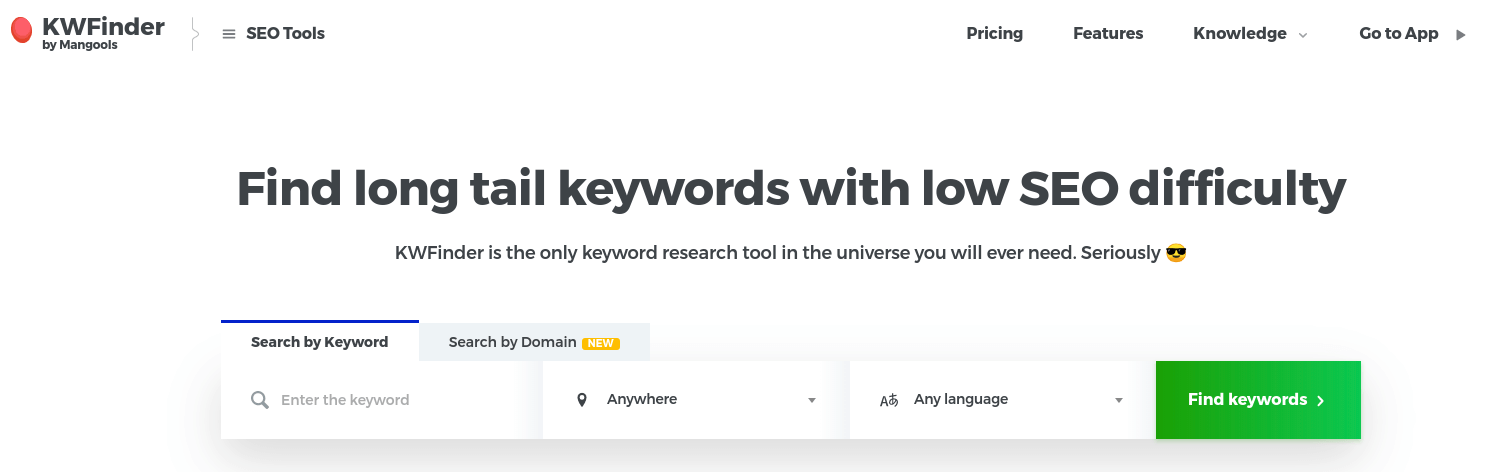The height and width of the screenshot is (472, 1493).
Task: Click the red KWFinder logo icon
Action: (x=21, y=32)
